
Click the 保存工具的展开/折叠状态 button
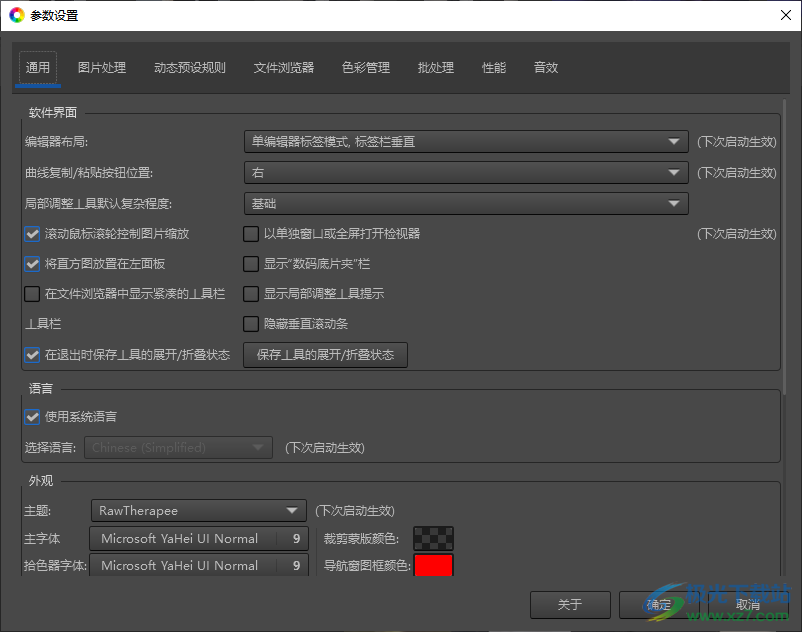coord(325,355)
